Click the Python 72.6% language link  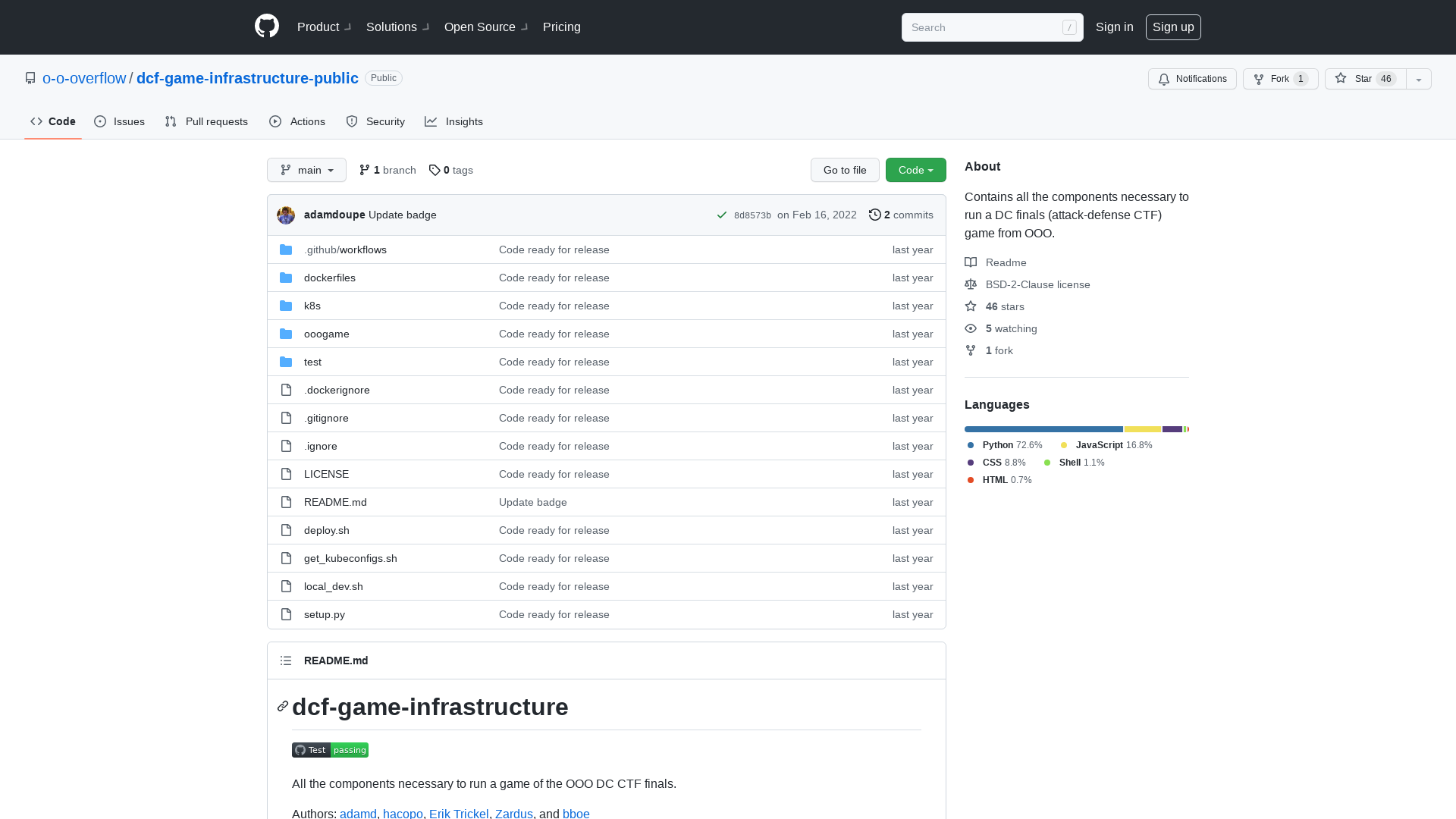click(x=1012, y=445)
